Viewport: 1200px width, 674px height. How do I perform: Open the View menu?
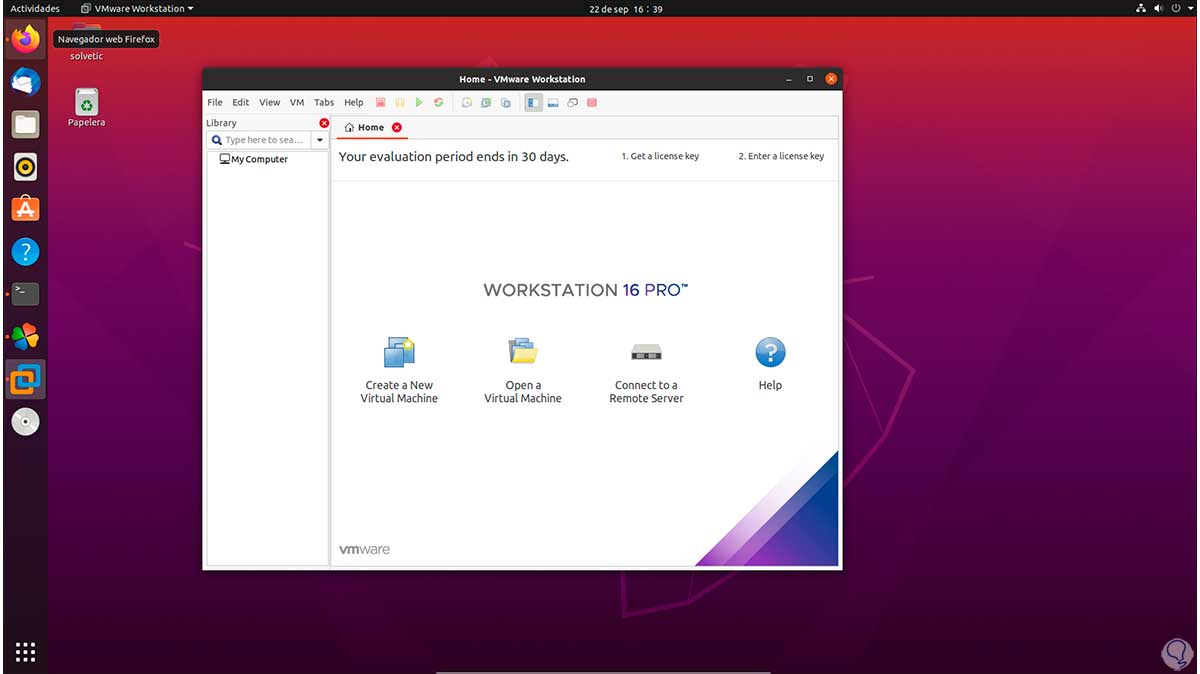270,102
